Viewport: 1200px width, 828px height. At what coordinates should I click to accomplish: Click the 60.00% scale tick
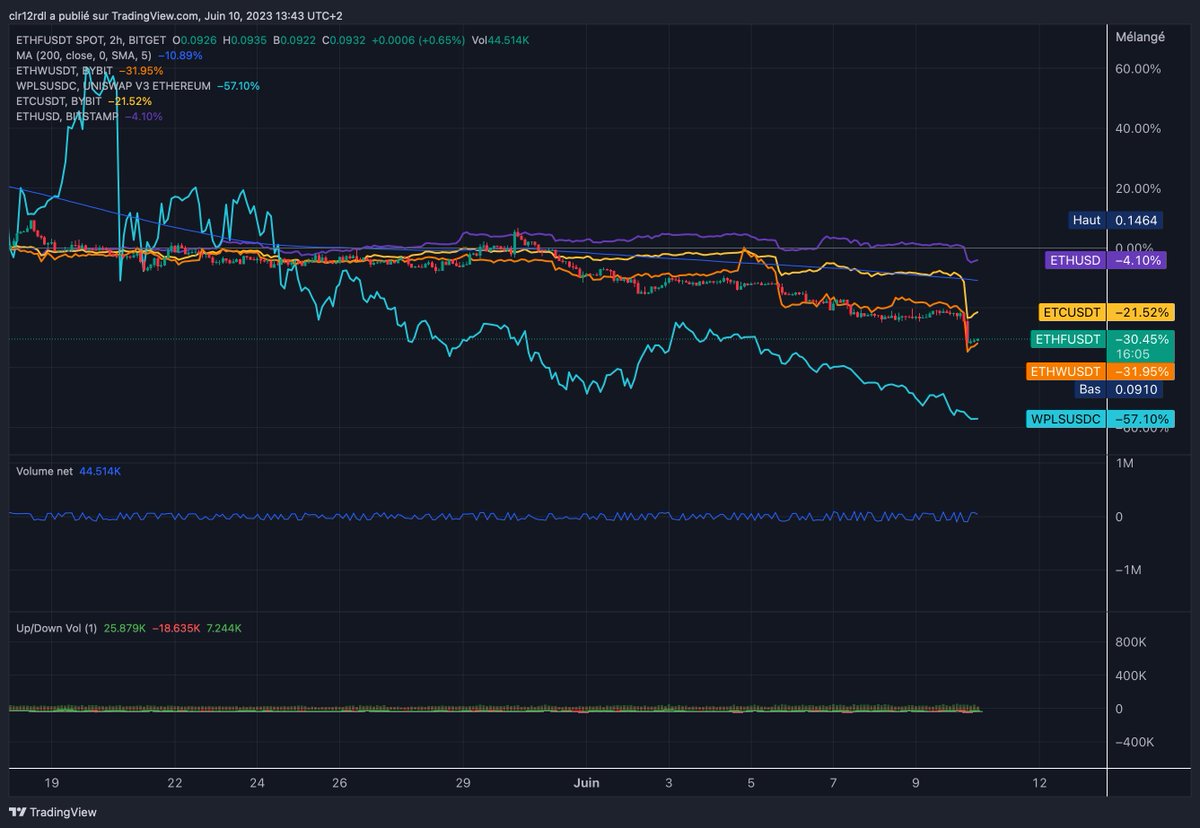point(1137,69)
